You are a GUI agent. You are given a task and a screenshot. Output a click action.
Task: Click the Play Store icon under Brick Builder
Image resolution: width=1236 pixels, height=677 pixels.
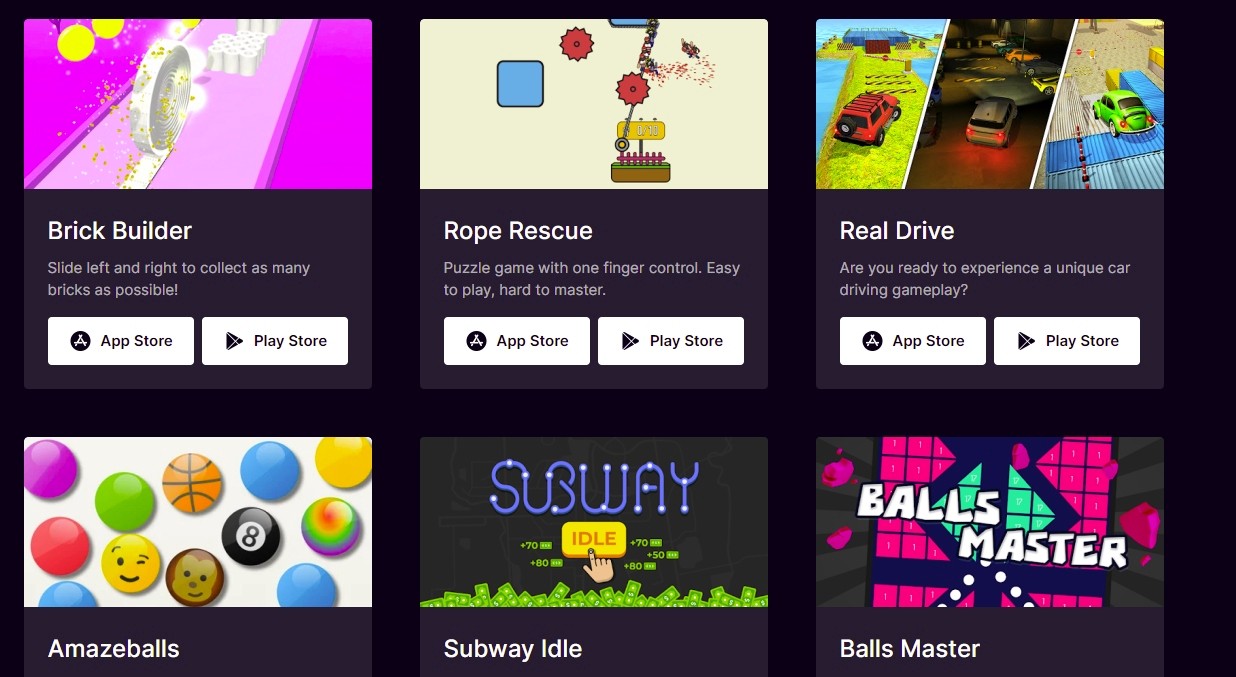pos(234,341)
